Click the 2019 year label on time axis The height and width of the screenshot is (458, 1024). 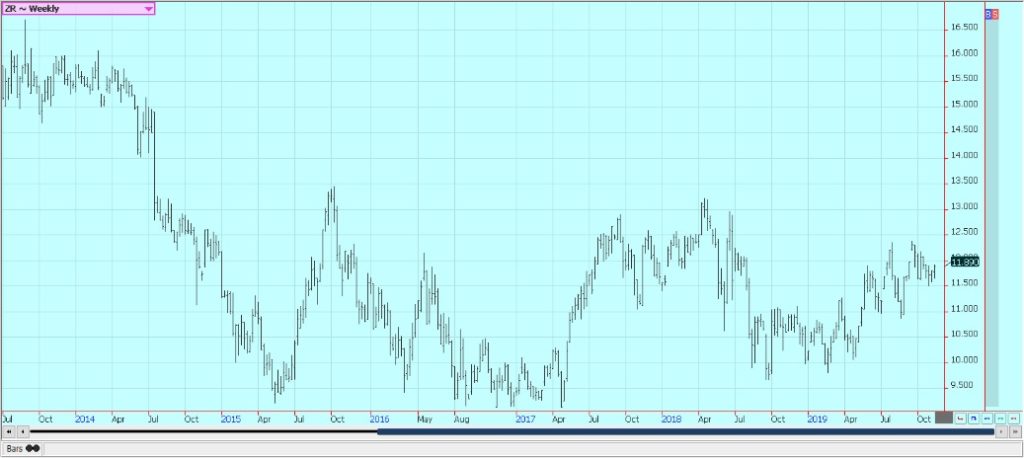pos(818,418)
